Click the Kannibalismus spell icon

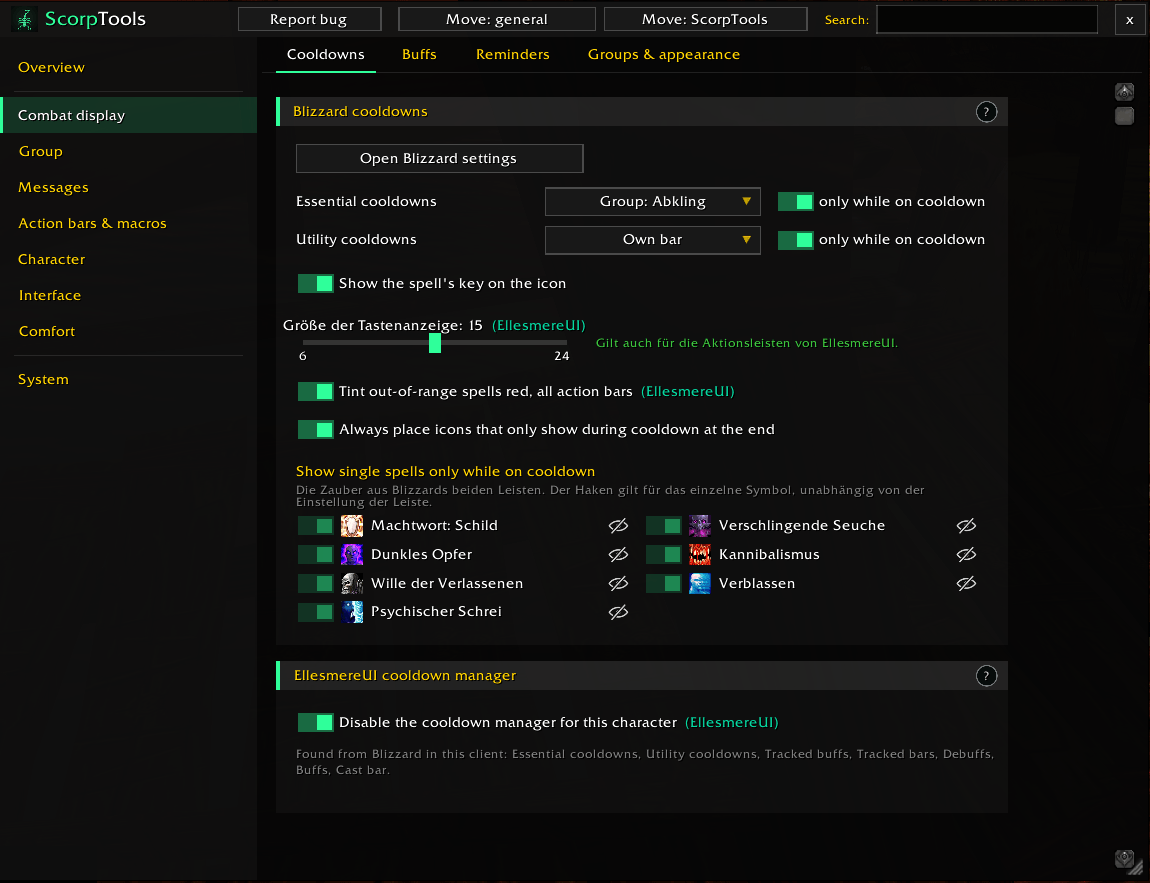point(700,554)
